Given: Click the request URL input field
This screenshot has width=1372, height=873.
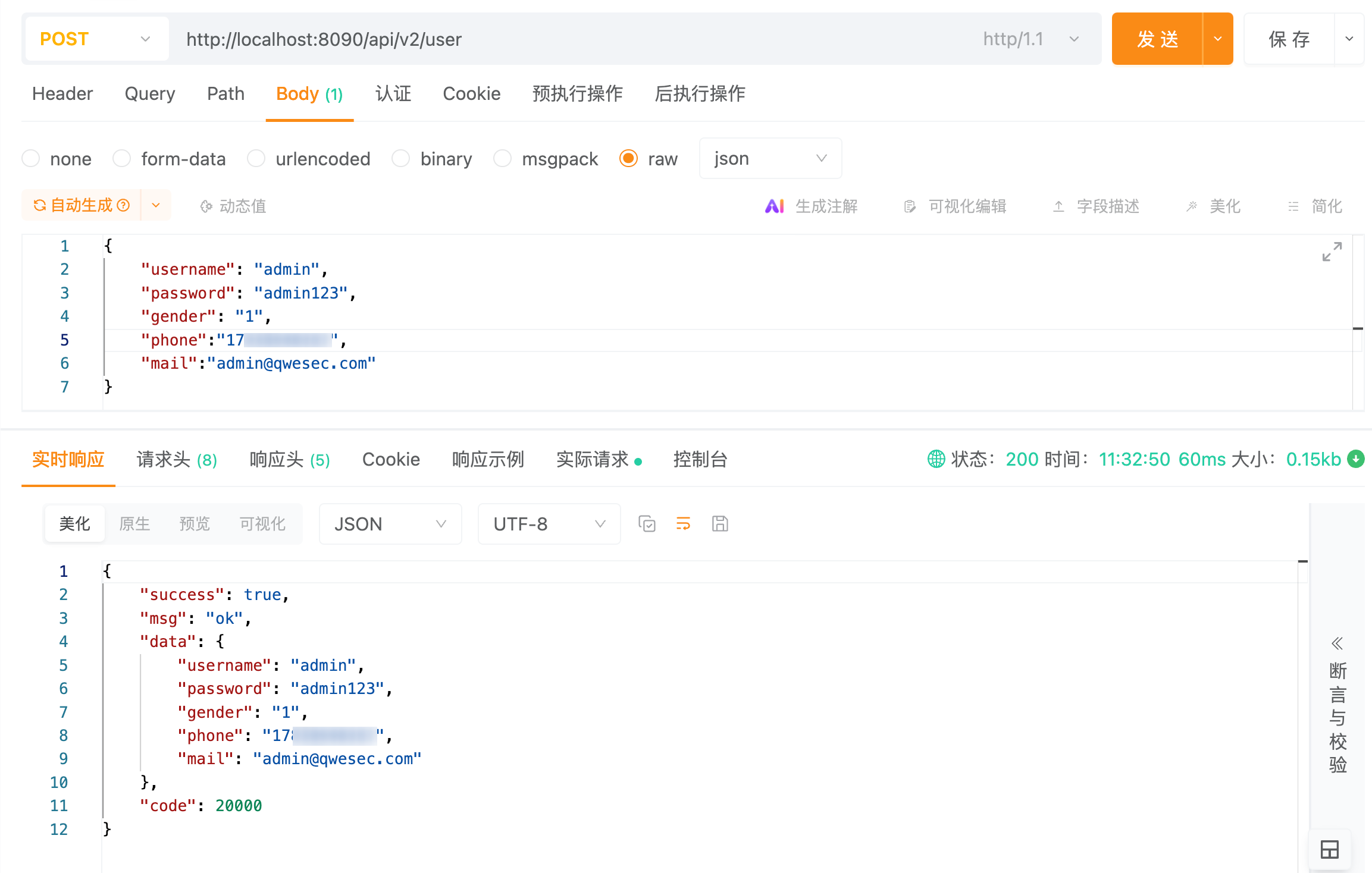Looking at the screenshot, I should click(571, 39).
